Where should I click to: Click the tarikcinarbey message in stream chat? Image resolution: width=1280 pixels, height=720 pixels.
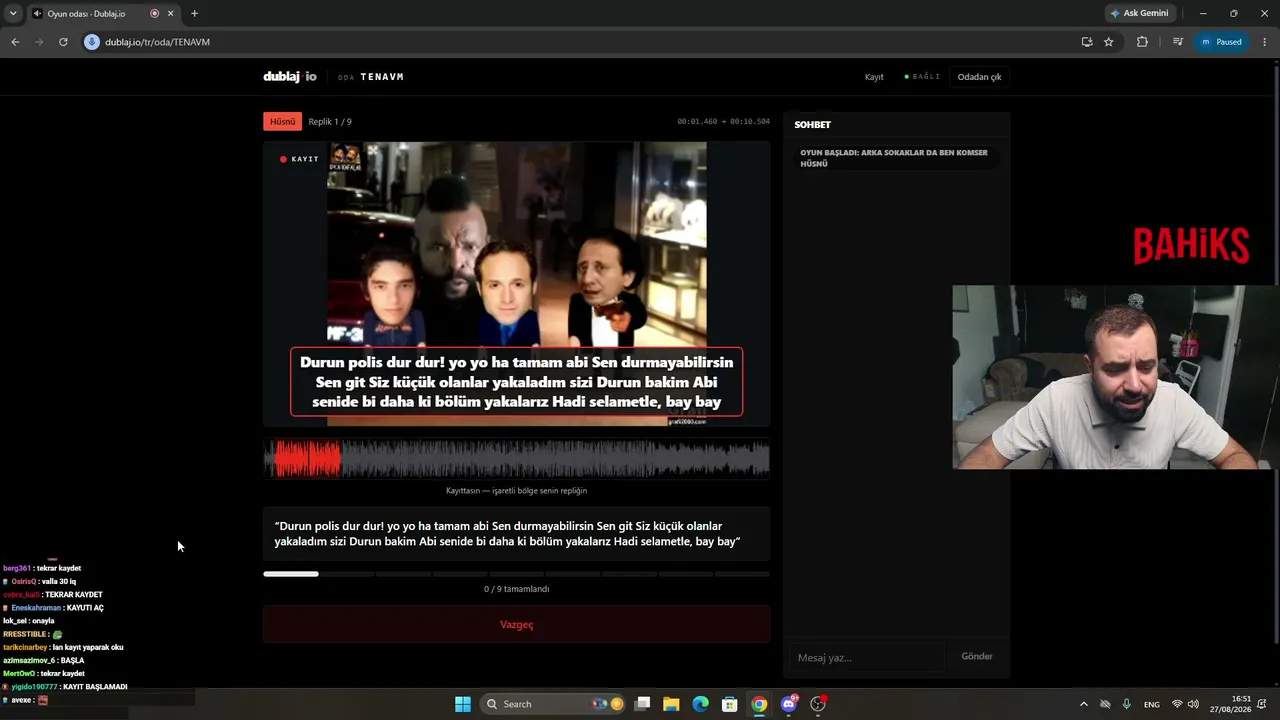[x=63, y=647]
